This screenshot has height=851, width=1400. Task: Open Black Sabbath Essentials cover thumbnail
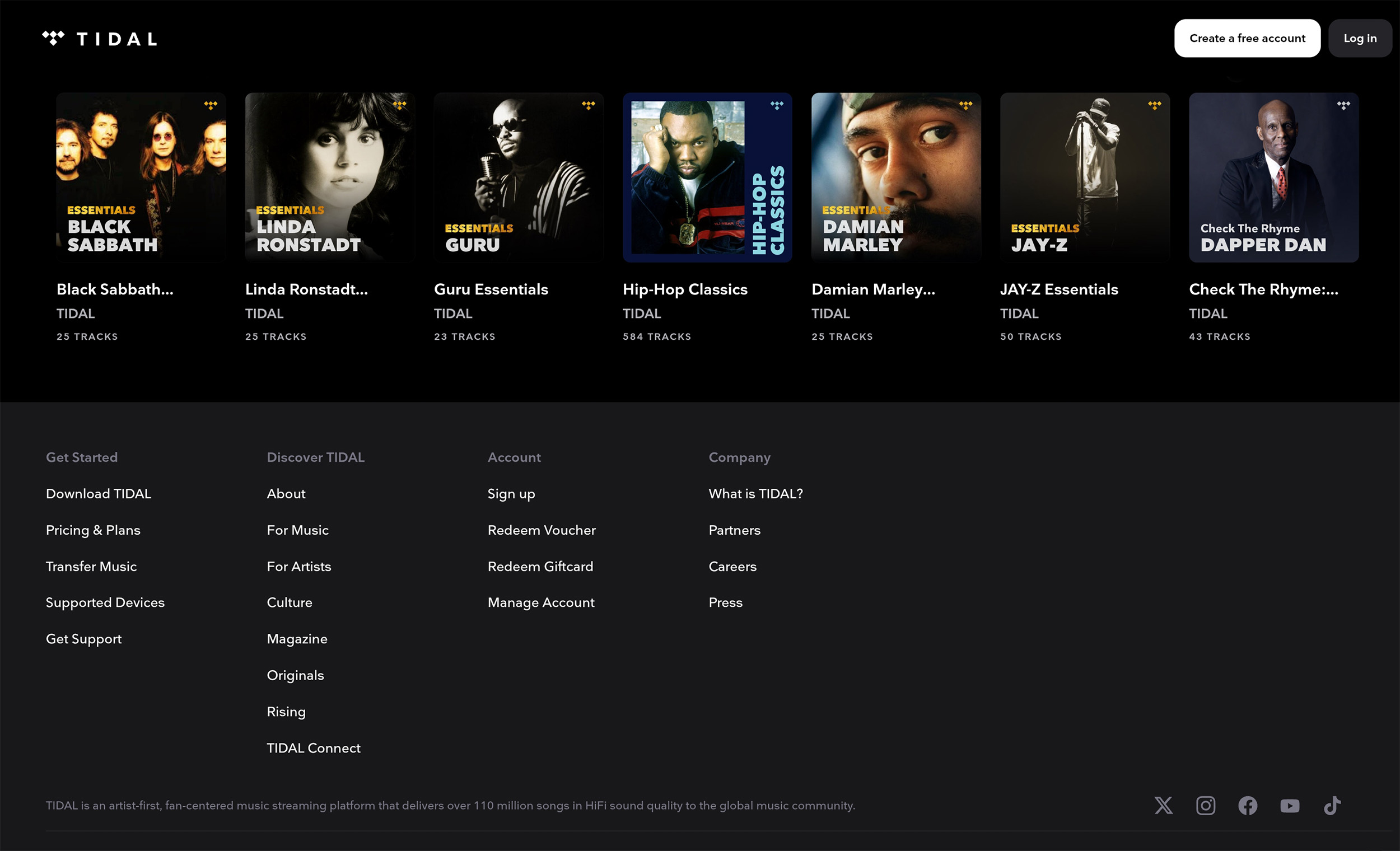[x=141, y=177]
